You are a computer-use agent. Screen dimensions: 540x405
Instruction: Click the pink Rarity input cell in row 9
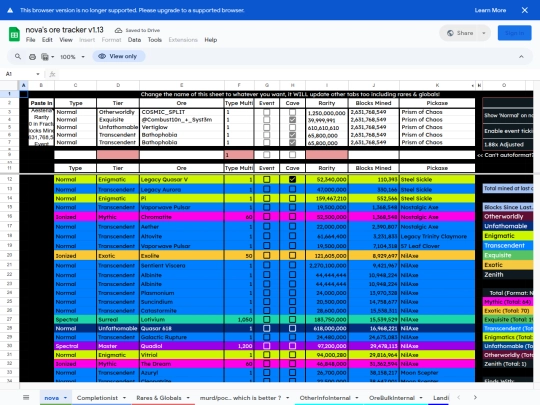327,155
